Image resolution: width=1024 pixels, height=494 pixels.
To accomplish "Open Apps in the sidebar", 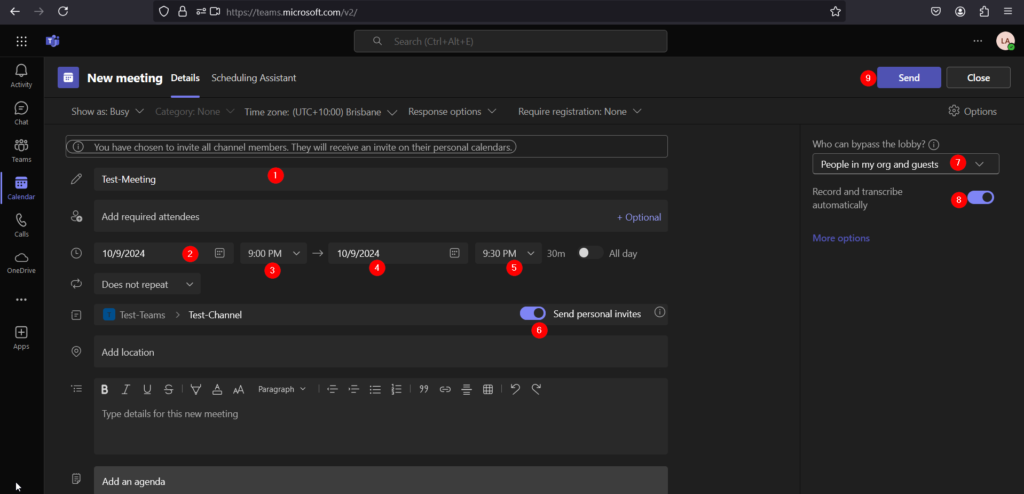I will 21,337.
